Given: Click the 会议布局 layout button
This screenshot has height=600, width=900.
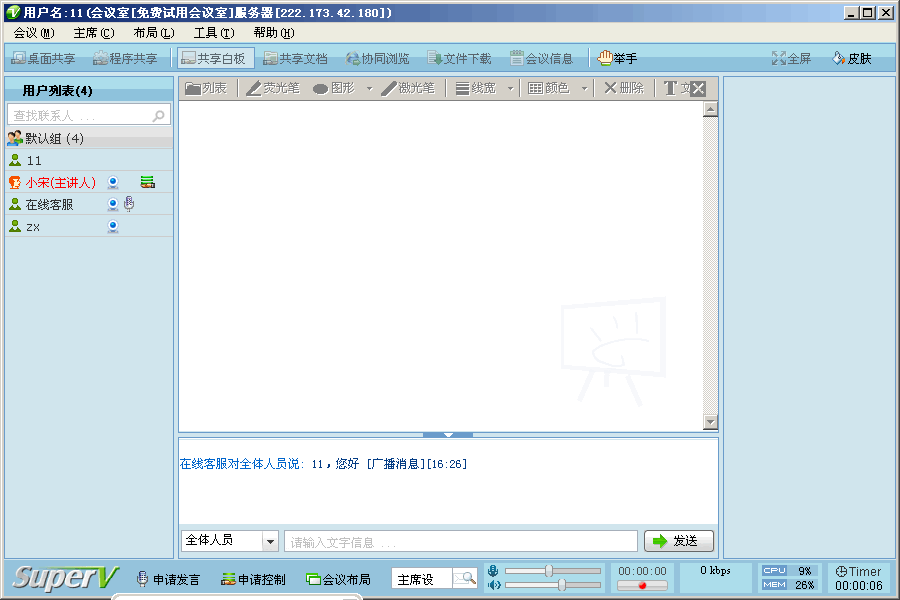Looking at the screenshot, I should coord(338,579).
